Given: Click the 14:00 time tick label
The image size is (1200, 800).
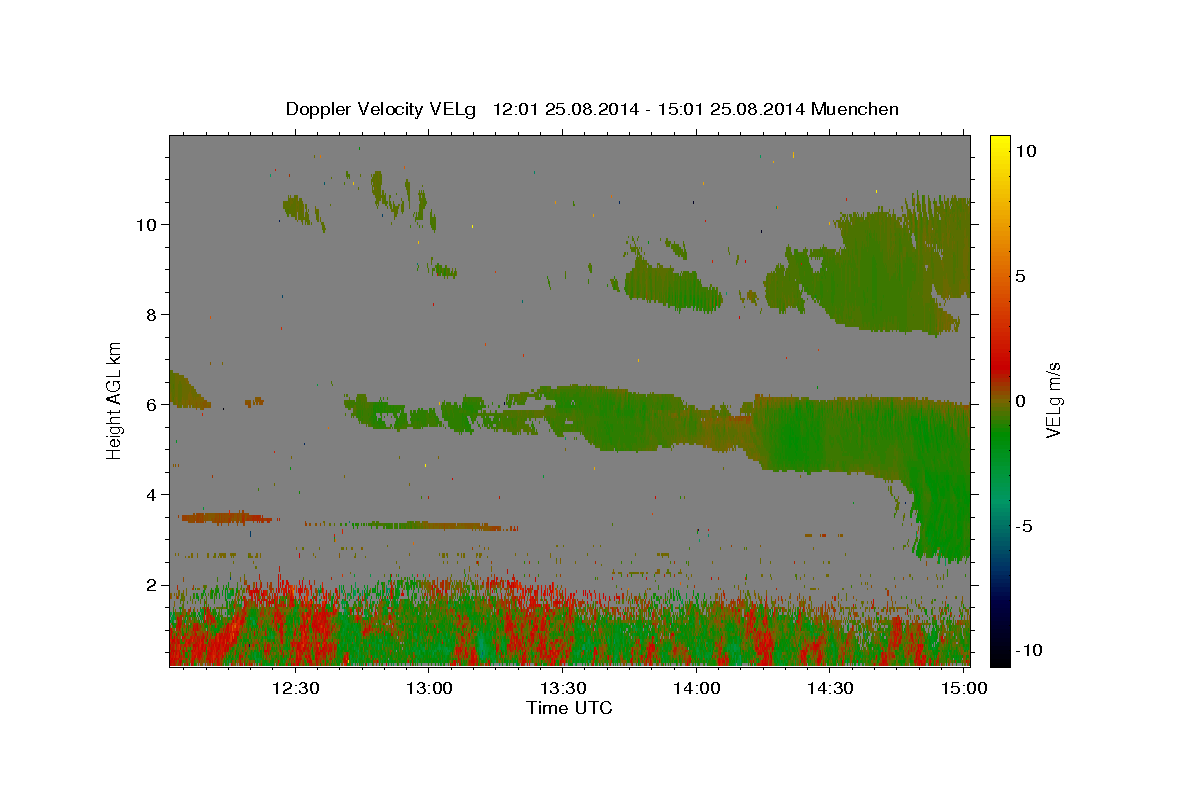Looking at the screenshot, I should [x=696, y=688].
